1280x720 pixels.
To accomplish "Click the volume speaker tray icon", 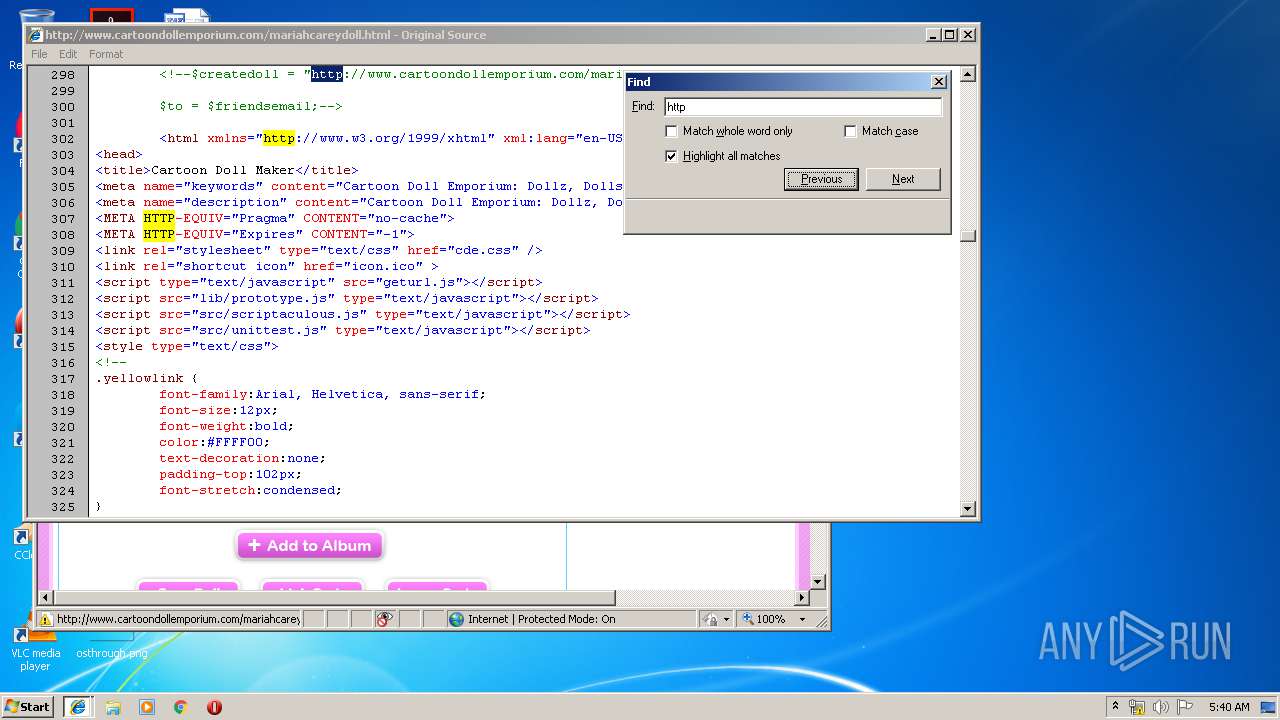I will pos(1161,707).
